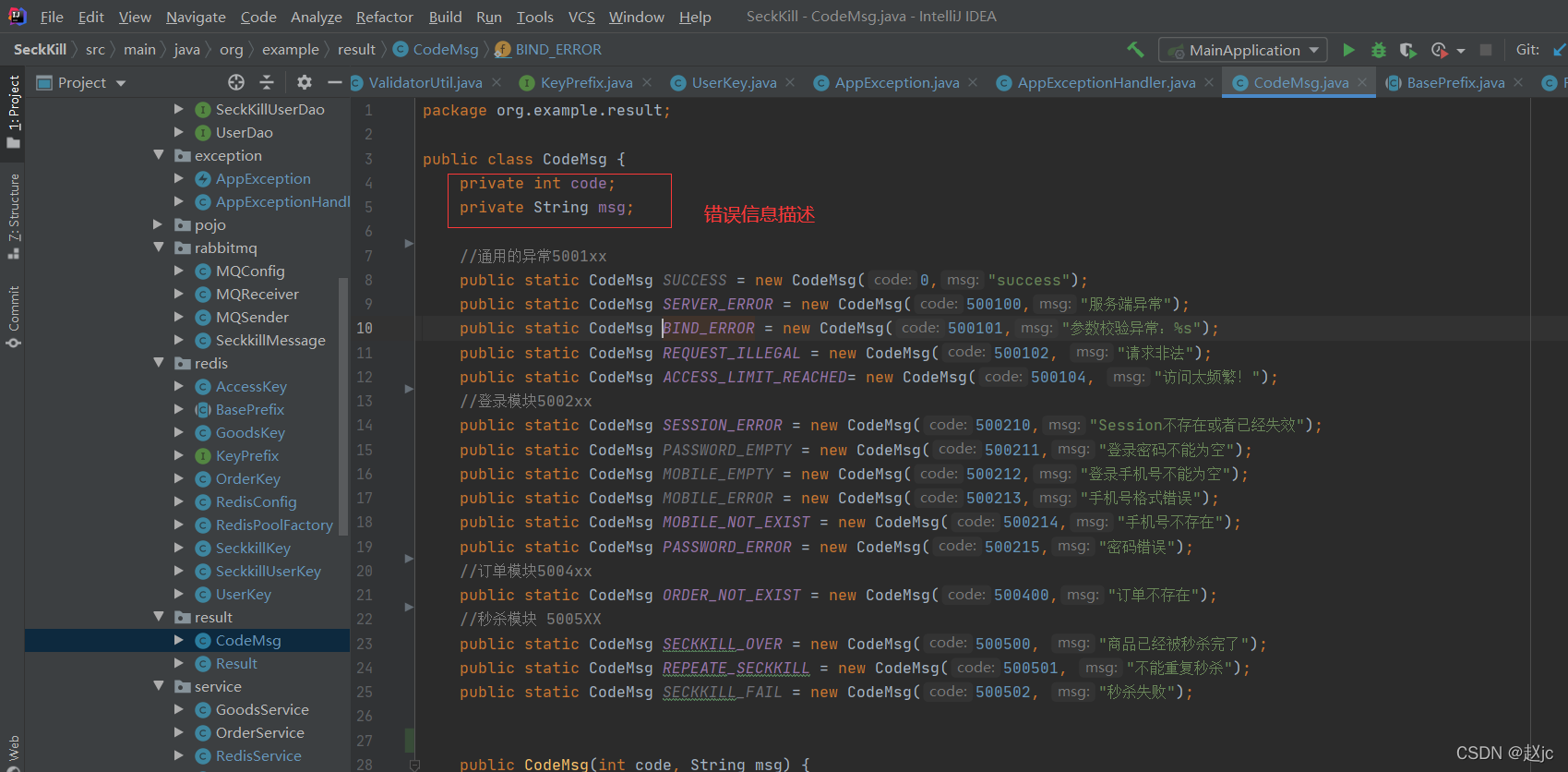Click the SeckKill breadcrumb
The image size is (1568, 772).
coord(40,50)
